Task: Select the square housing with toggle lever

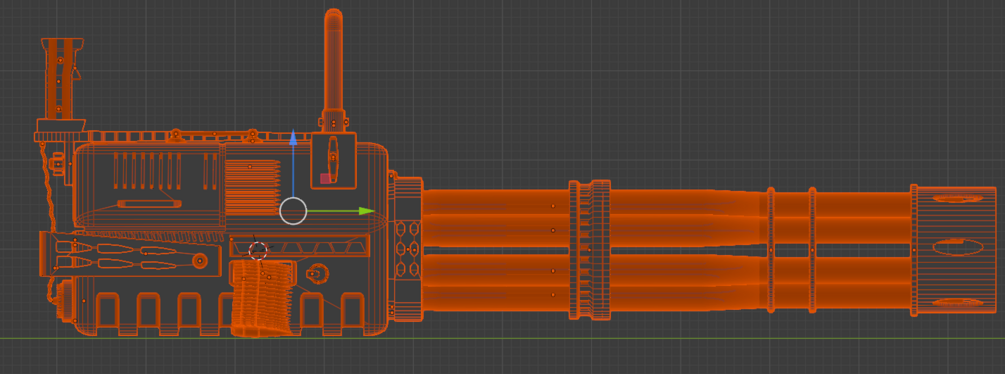Action: (334, 161)
